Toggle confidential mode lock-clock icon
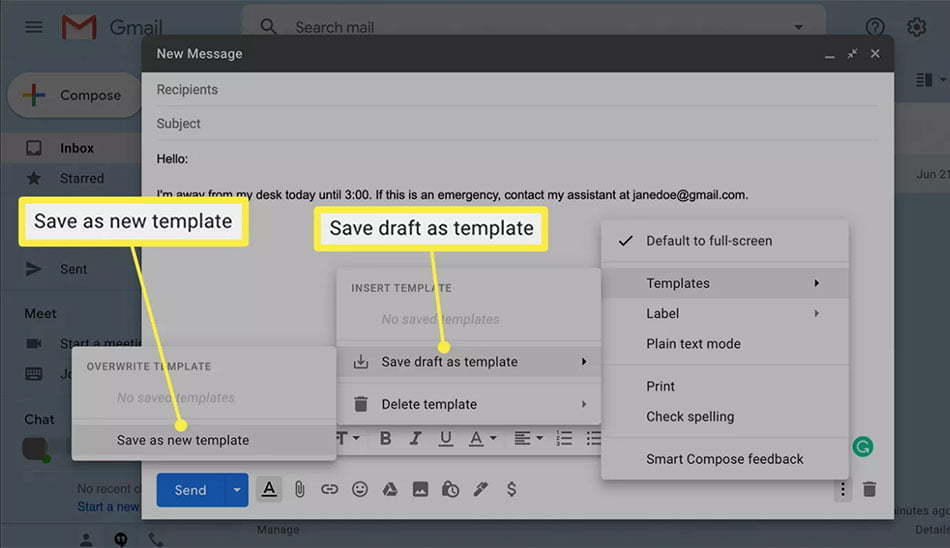 point(450,489)
